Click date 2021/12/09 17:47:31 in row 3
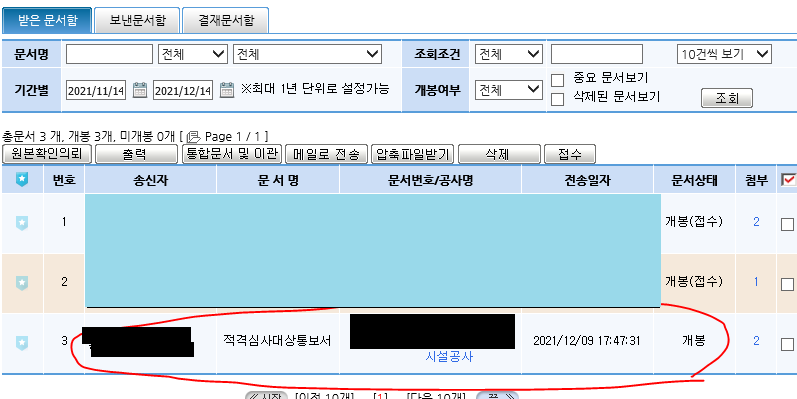 [x=587, y=341]
